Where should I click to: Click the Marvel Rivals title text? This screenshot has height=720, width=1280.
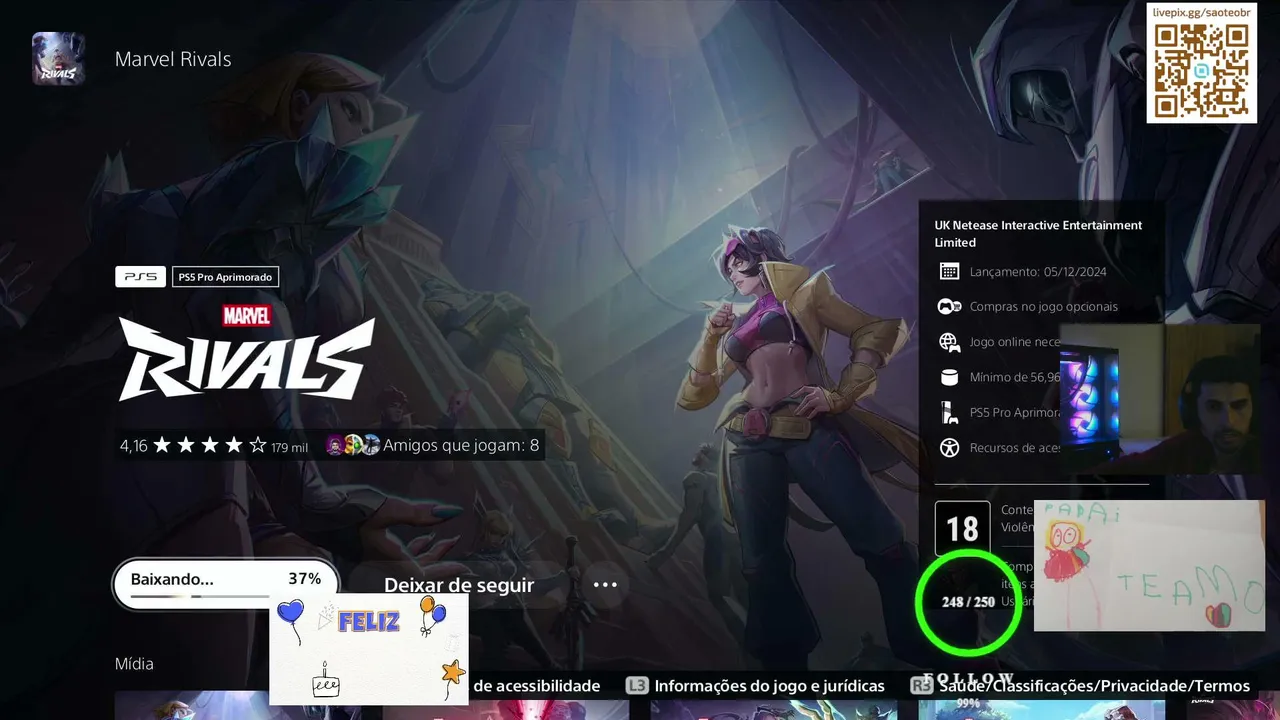pos(173,59)
